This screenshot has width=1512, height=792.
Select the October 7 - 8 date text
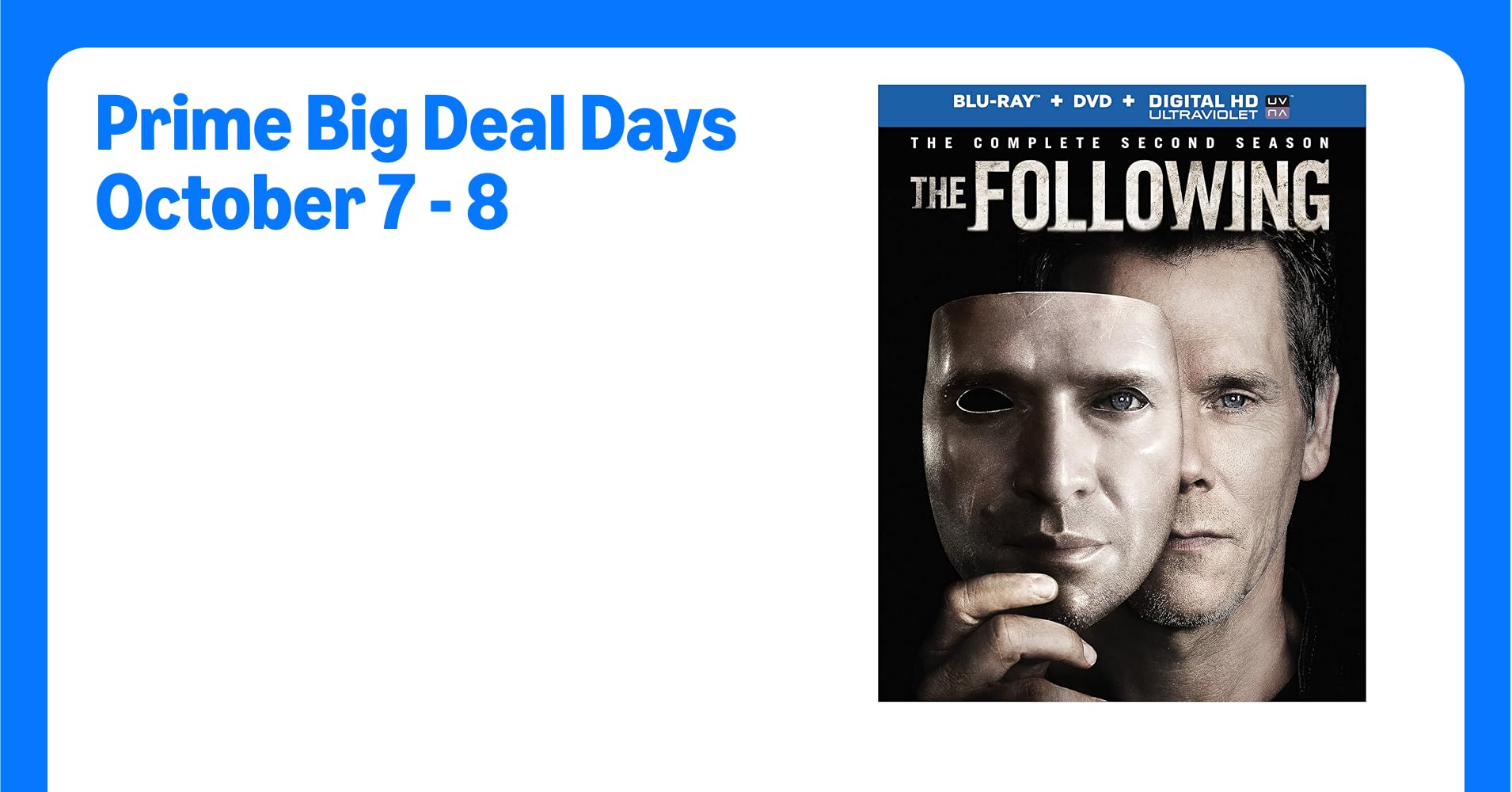[x=302, y=203]
